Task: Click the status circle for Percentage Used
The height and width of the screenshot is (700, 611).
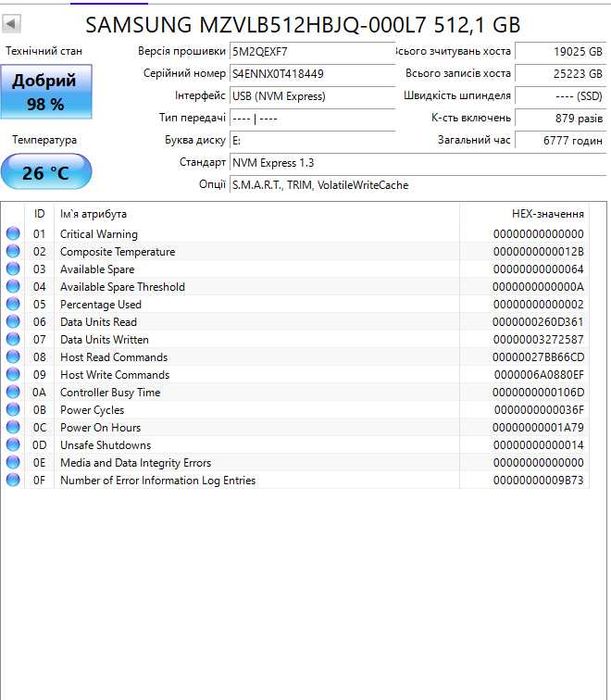Action: point(13,304)
